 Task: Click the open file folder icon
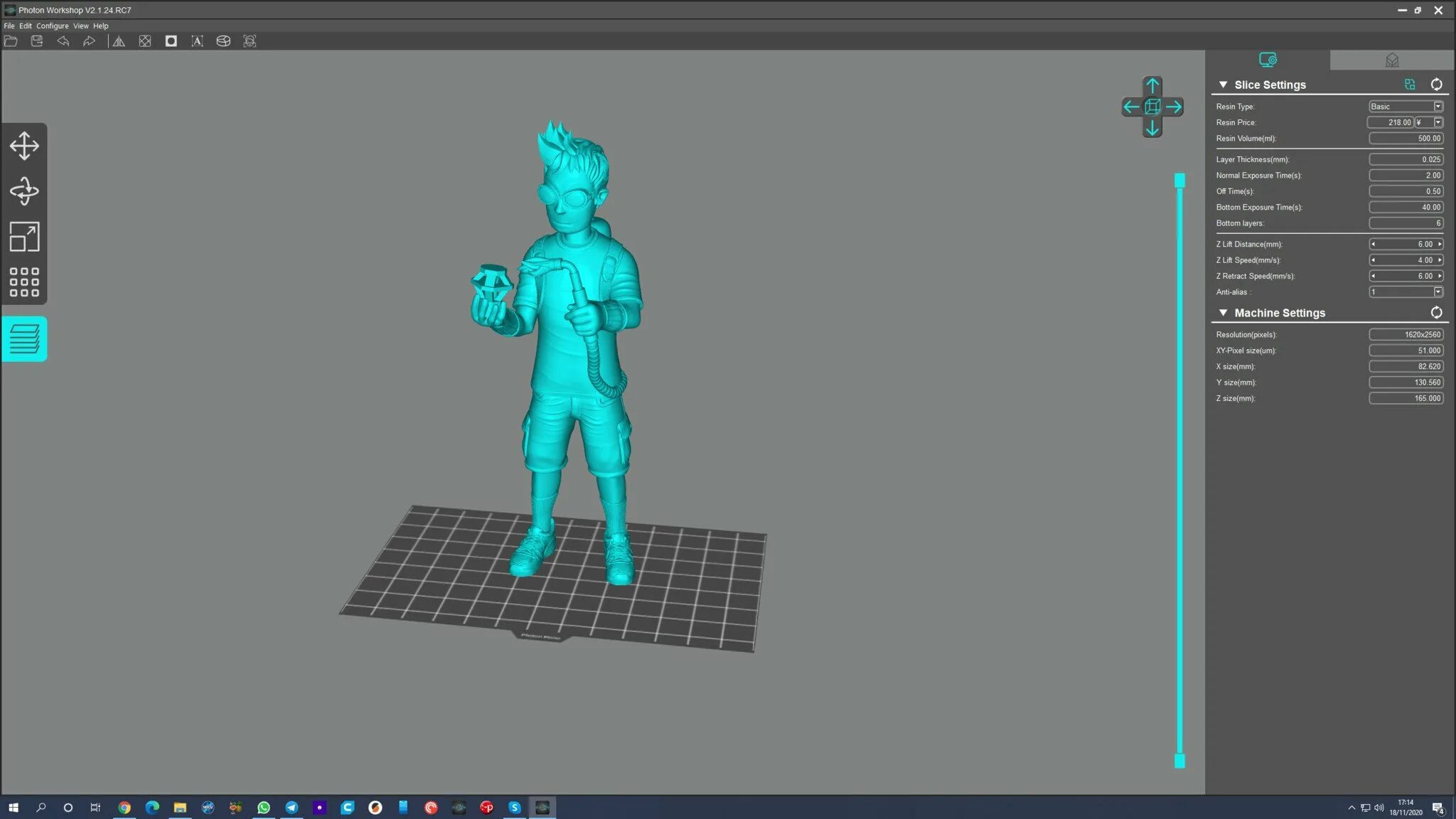point(11,41)
